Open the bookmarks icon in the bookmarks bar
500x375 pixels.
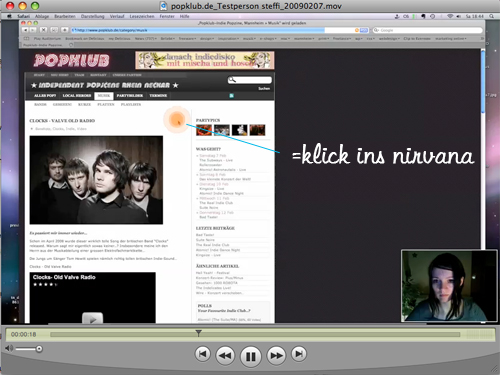click(26, 39)
